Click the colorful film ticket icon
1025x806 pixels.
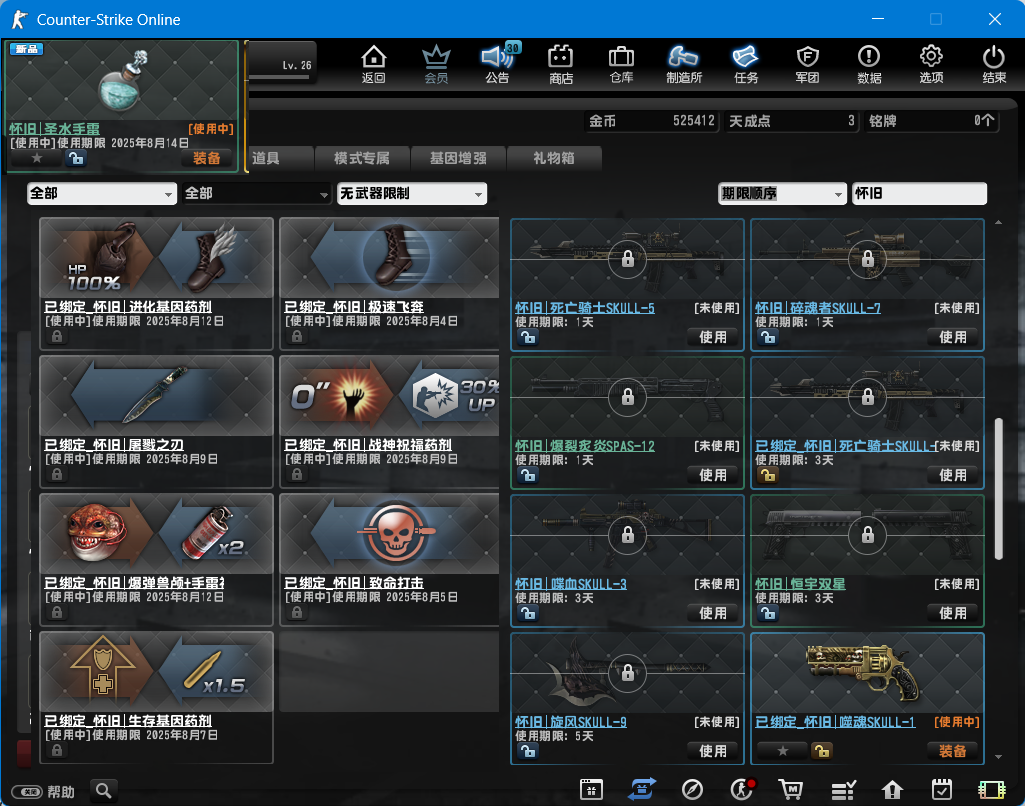point(992,790)
